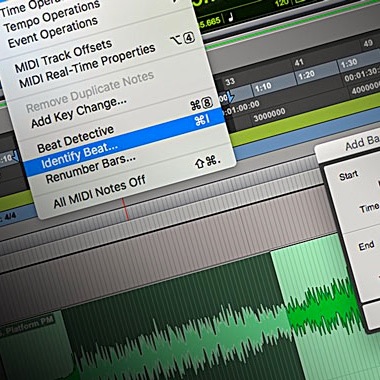Click the 1:10 timeline marker in the ruler
Image resolution: width=380 pixels, height=380 pixels.
pyautogui.click(x=263, y=88)
